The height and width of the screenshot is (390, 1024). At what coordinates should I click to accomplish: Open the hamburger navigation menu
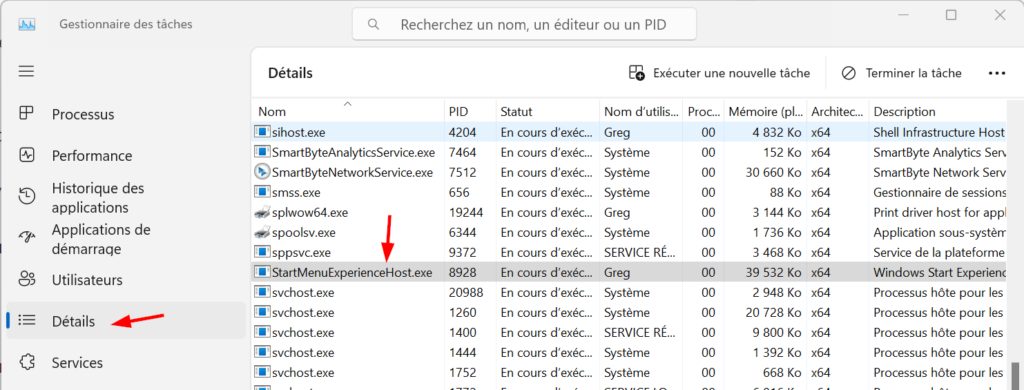tap(26, 71)
